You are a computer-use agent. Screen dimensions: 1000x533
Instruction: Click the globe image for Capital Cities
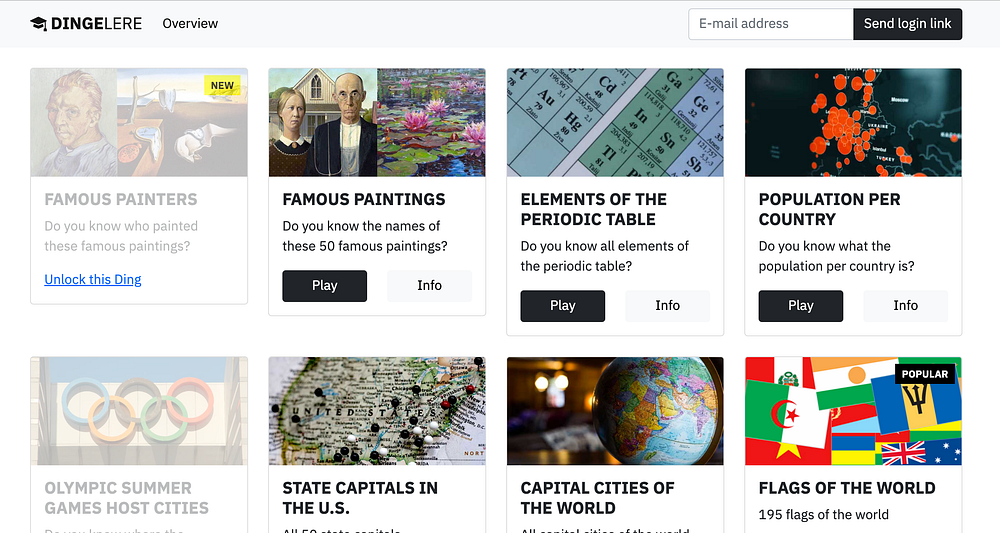[x=615, y=411]
